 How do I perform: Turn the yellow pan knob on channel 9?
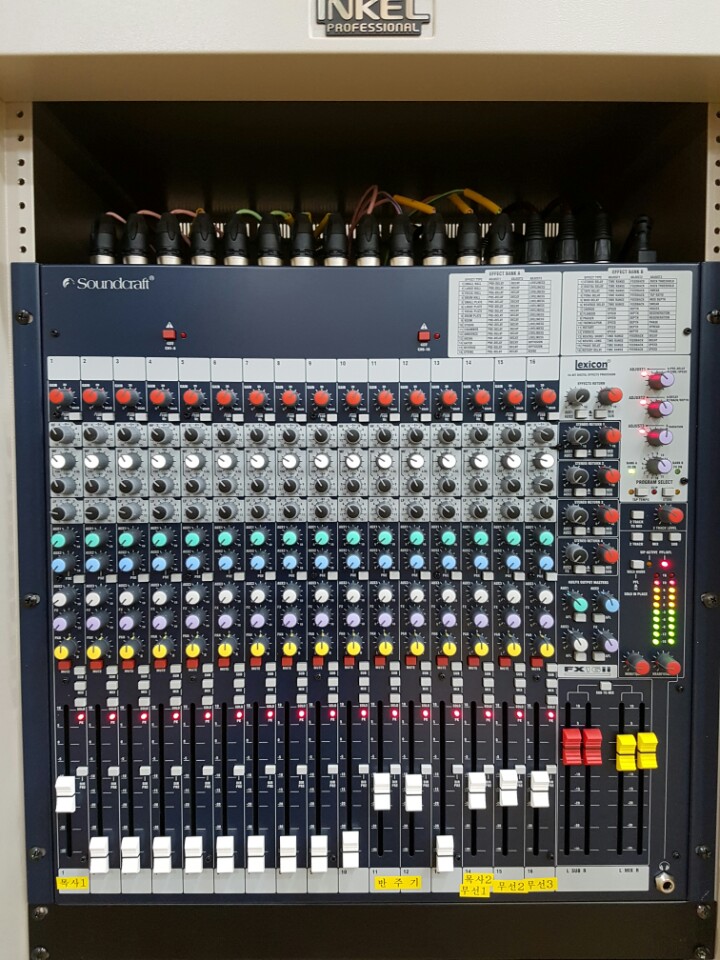click(x=321, y=648)
